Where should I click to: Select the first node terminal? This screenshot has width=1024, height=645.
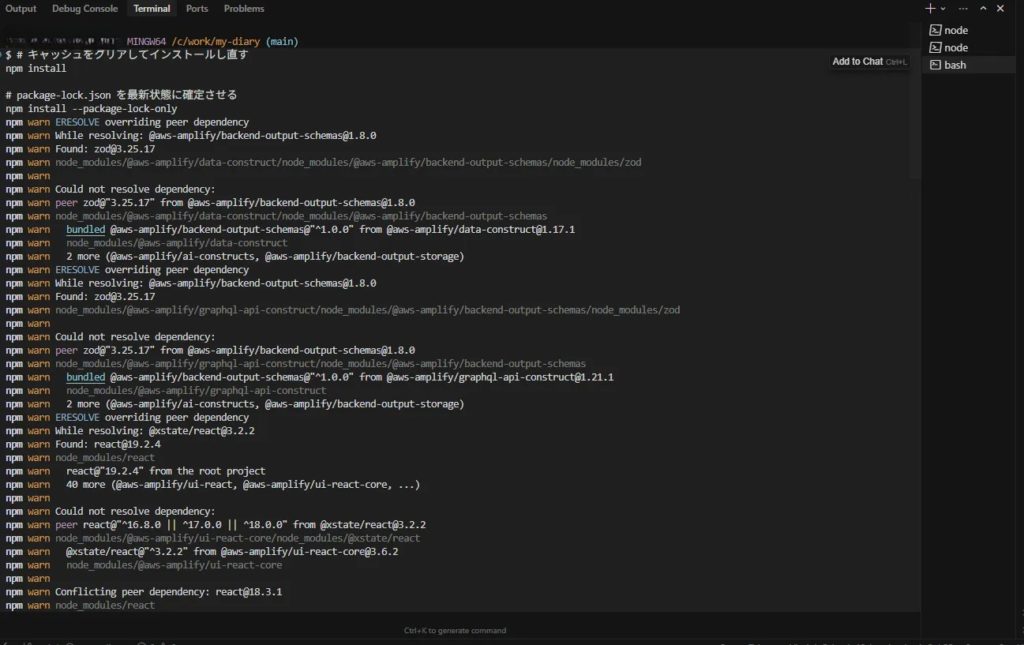969,30
